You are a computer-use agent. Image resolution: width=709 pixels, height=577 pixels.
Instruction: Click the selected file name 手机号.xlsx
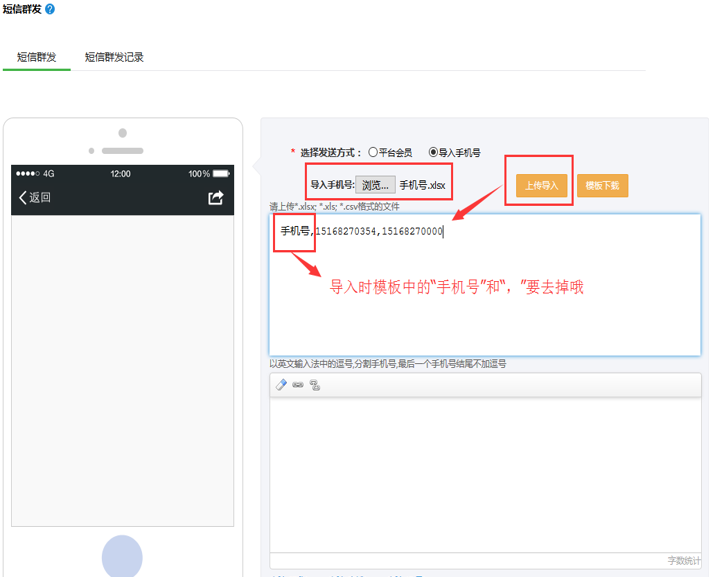tap(422, 185)
